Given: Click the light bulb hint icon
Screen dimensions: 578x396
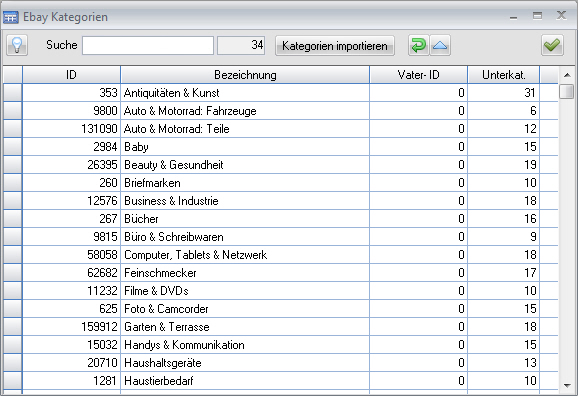Looking at the screenshot, I should click(x=17, y=46).
